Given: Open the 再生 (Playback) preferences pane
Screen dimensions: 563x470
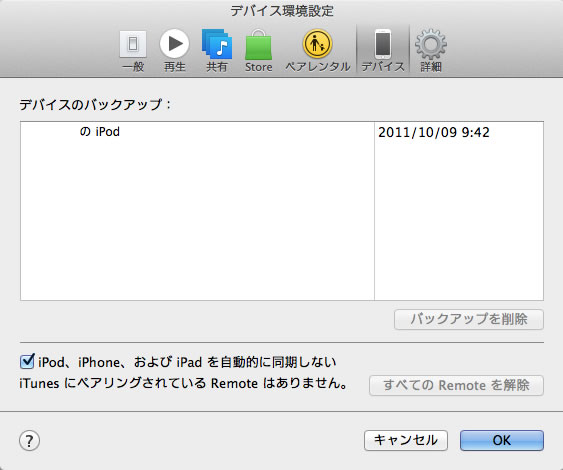Looking at the screenshot, I should pos(175,51).
